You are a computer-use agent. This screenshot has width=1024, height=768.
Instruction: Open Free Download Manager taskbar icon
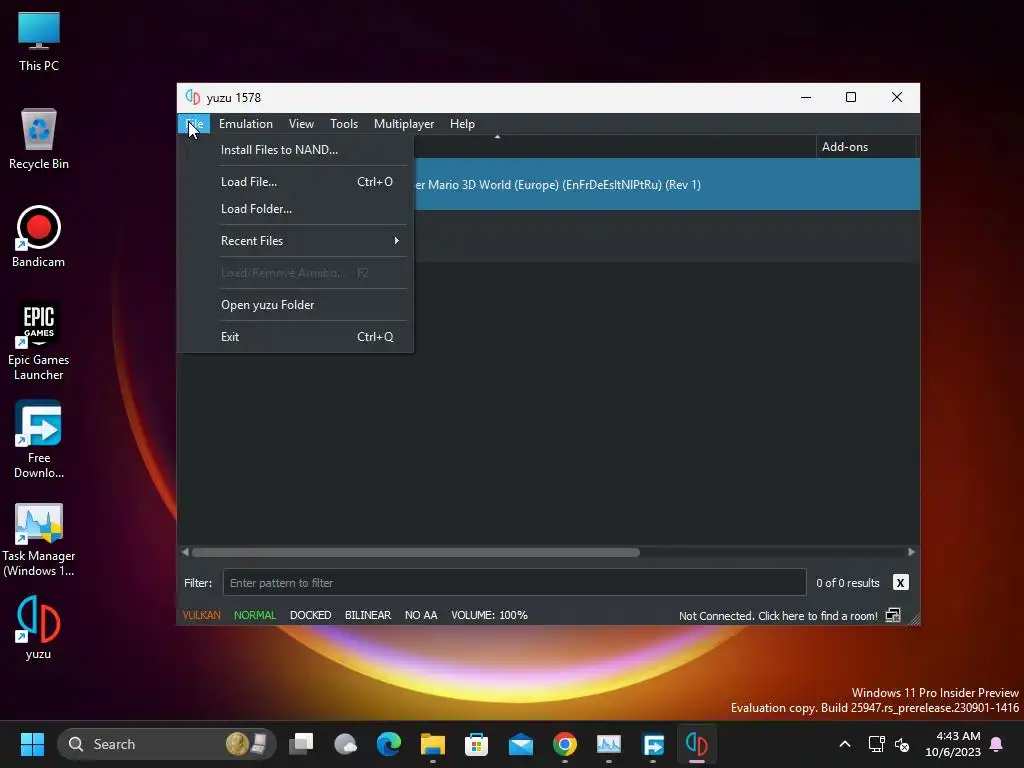pos(653,744)
